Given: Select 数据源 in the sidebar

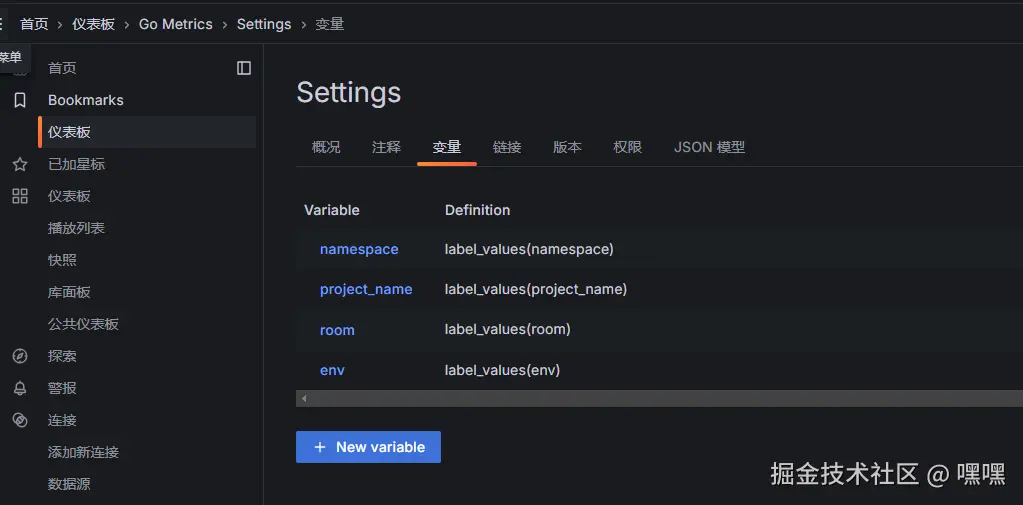Looking at the screenshot, I should click(x=69, y=484).
